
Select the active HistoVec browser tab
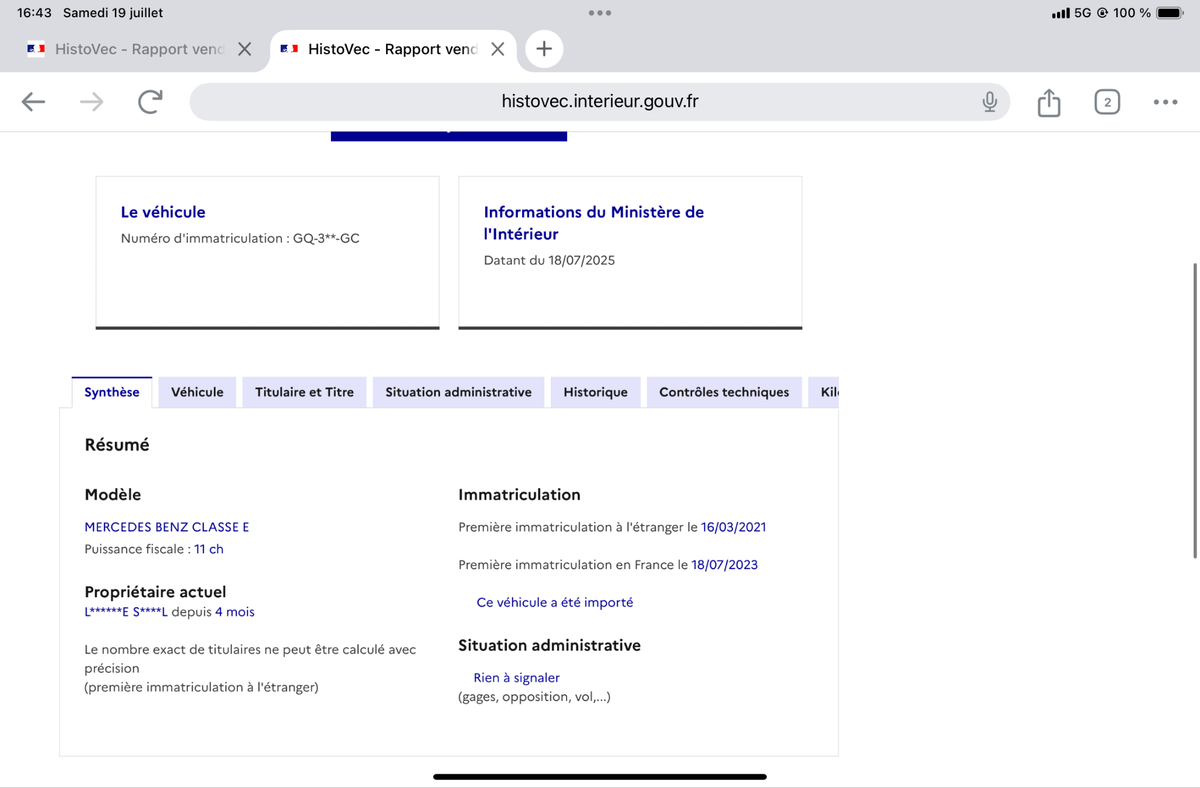click(x=392, y=49)
